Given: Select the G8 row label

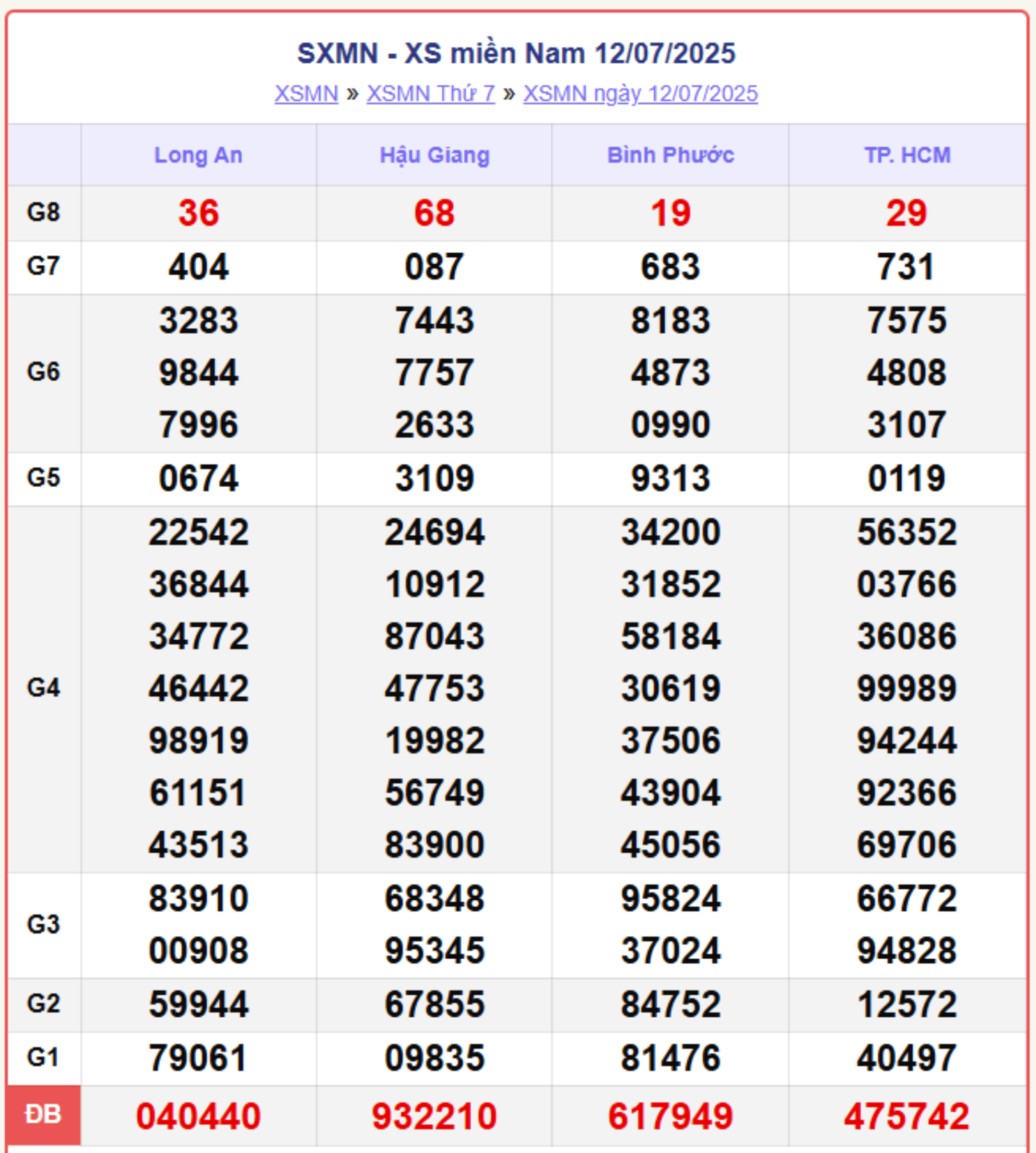Looking at the screenshot, I should [43, 213].
